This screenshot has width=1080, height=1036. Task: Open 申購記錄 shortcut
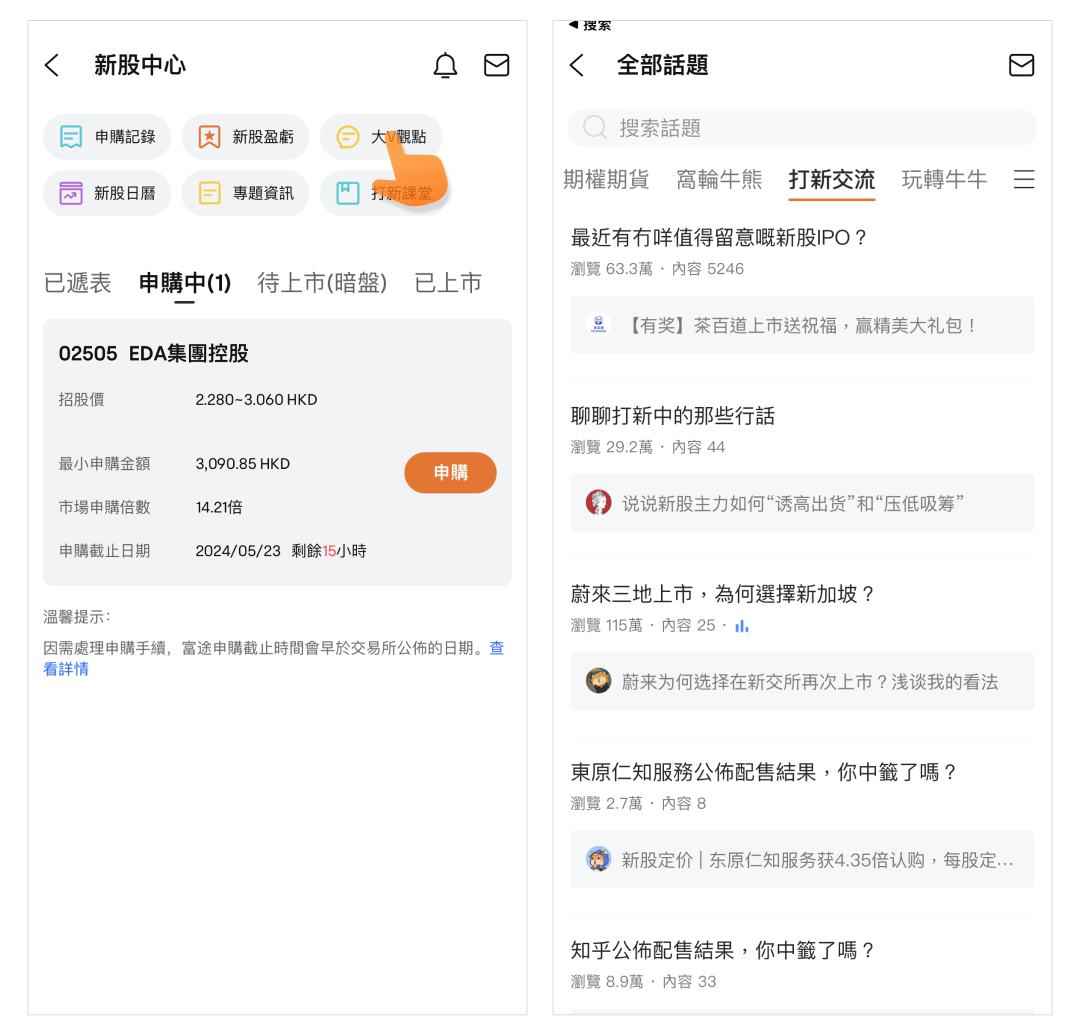click(107, 137)
